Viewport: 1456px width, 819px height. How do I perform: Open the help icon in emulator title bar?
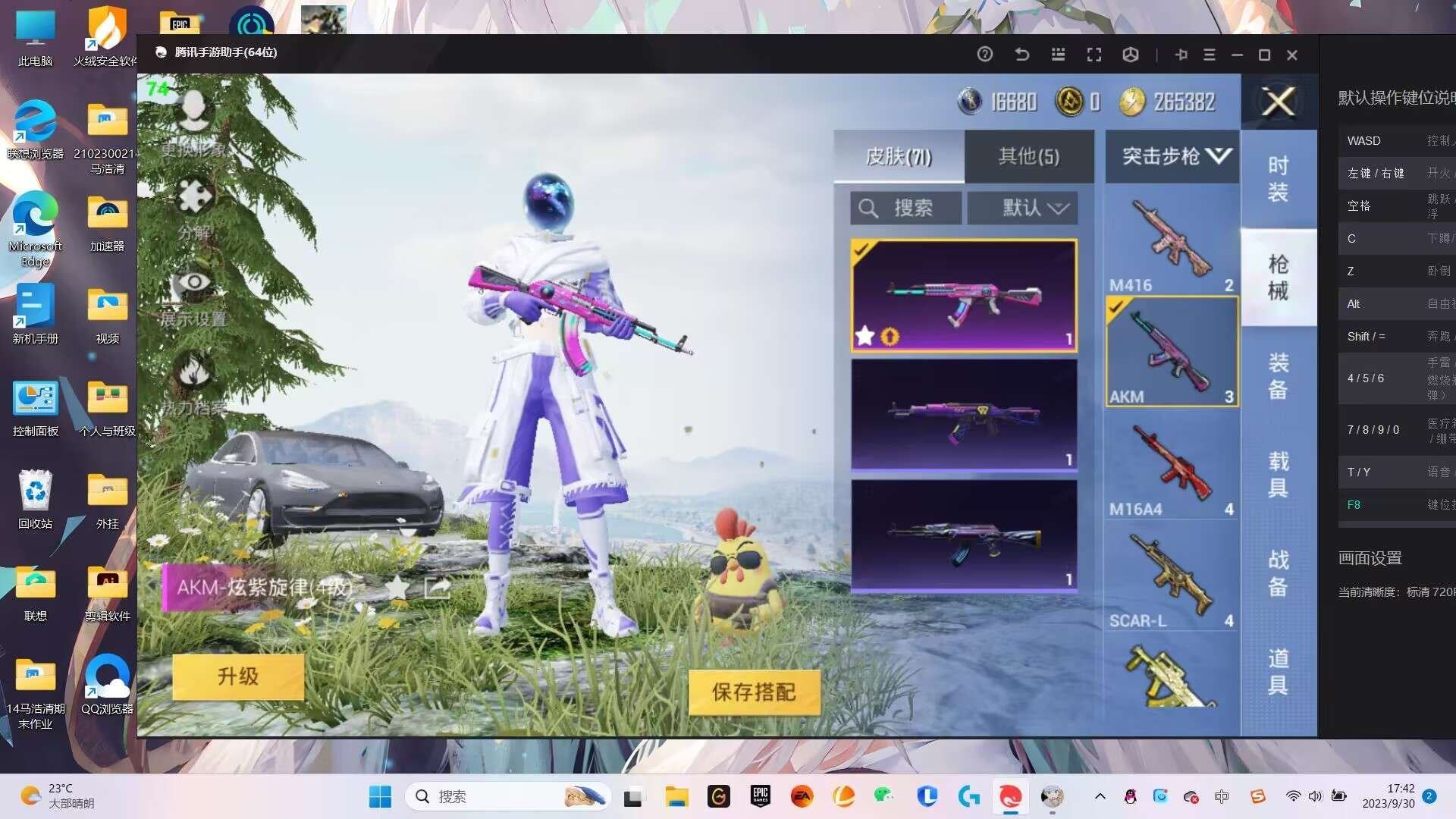pyautogui.click(x=984, y=55)
